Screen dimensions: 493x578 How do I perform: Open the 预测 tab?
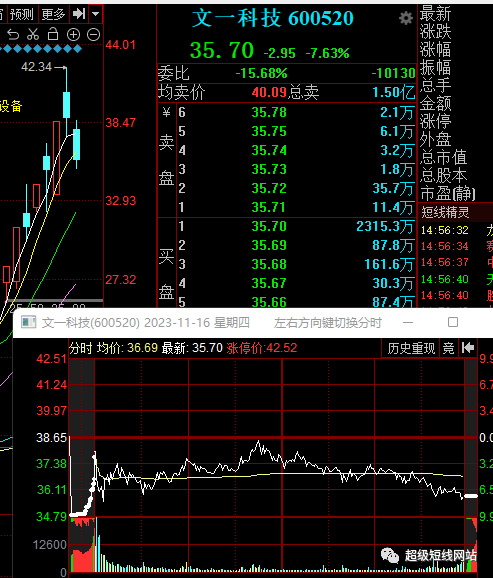pos(22,14)
